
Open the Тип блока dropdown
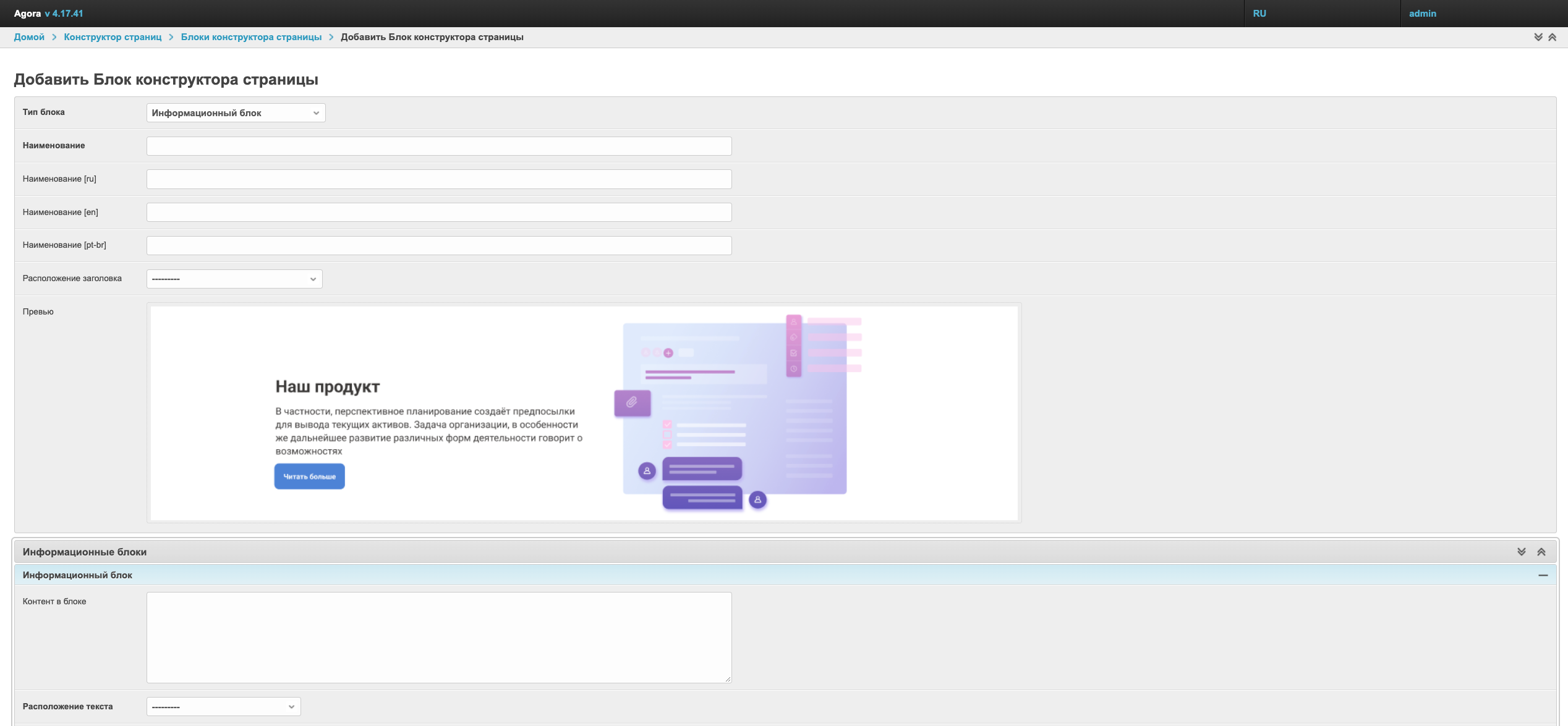(x=236, y=113)
